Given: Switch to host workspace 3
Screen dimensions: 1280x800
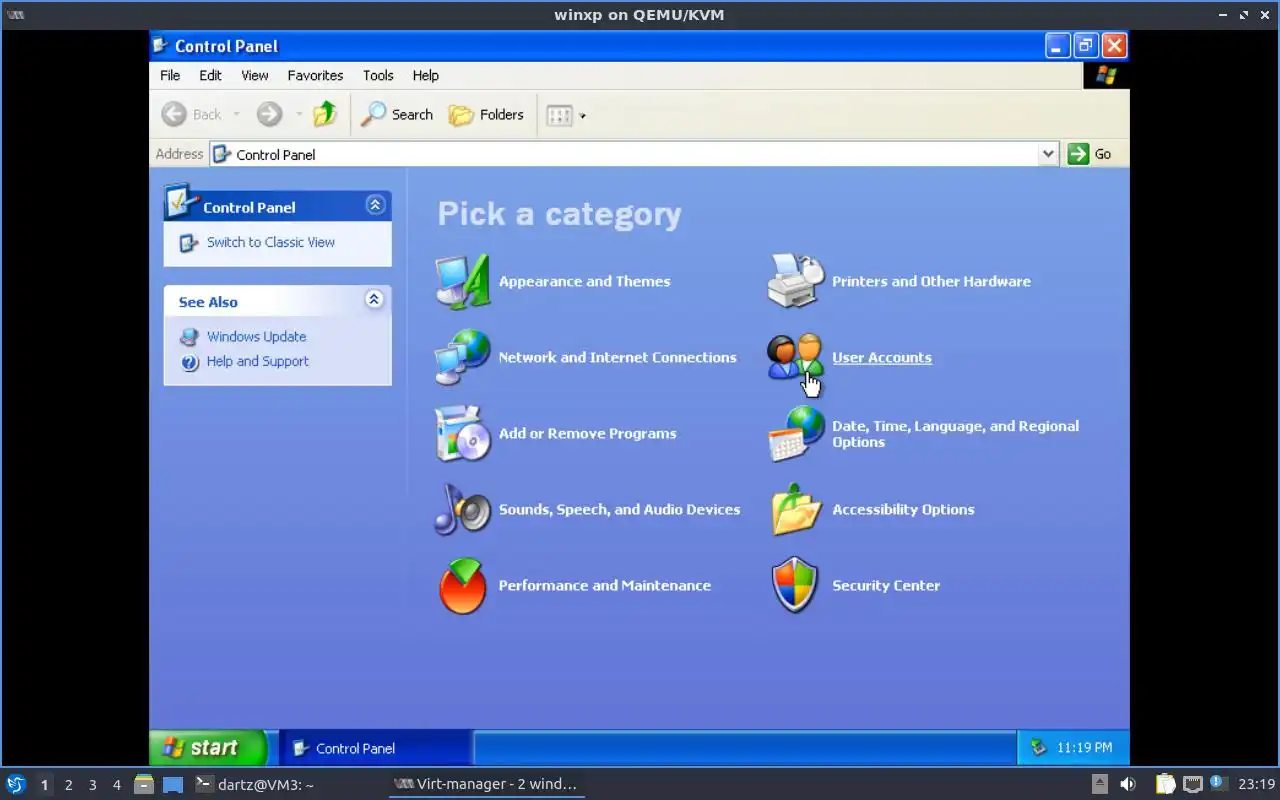Looking at the screenshot, I should coord(92,785).
